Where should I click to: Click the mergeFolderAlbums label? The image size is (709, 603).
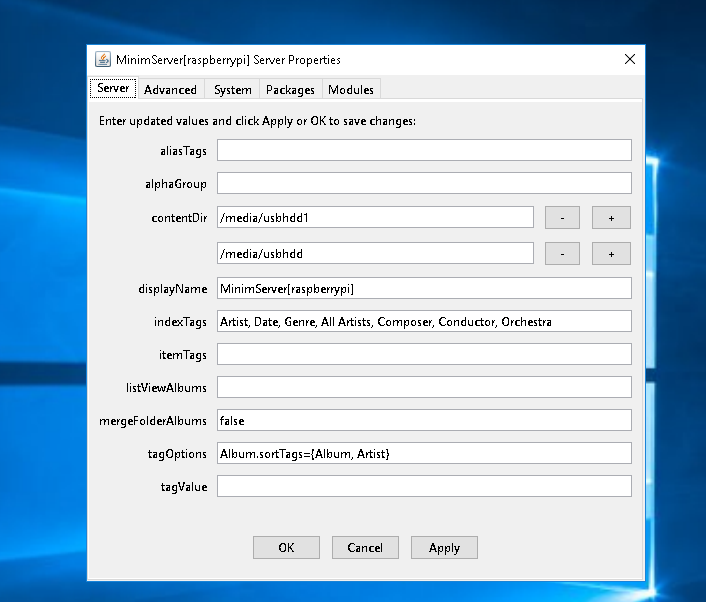coord(153,422)
